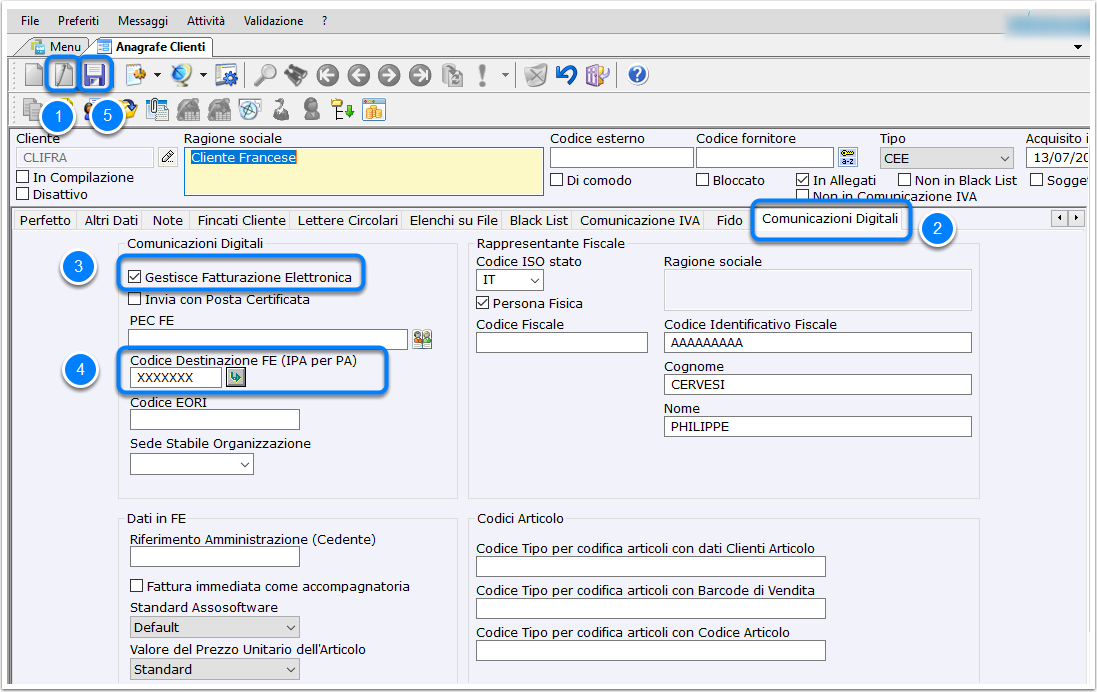Click the a-z key icon beside Codice fornitore
The height and width of the screenshot is (692, 1097).
[x=848, y=157]
